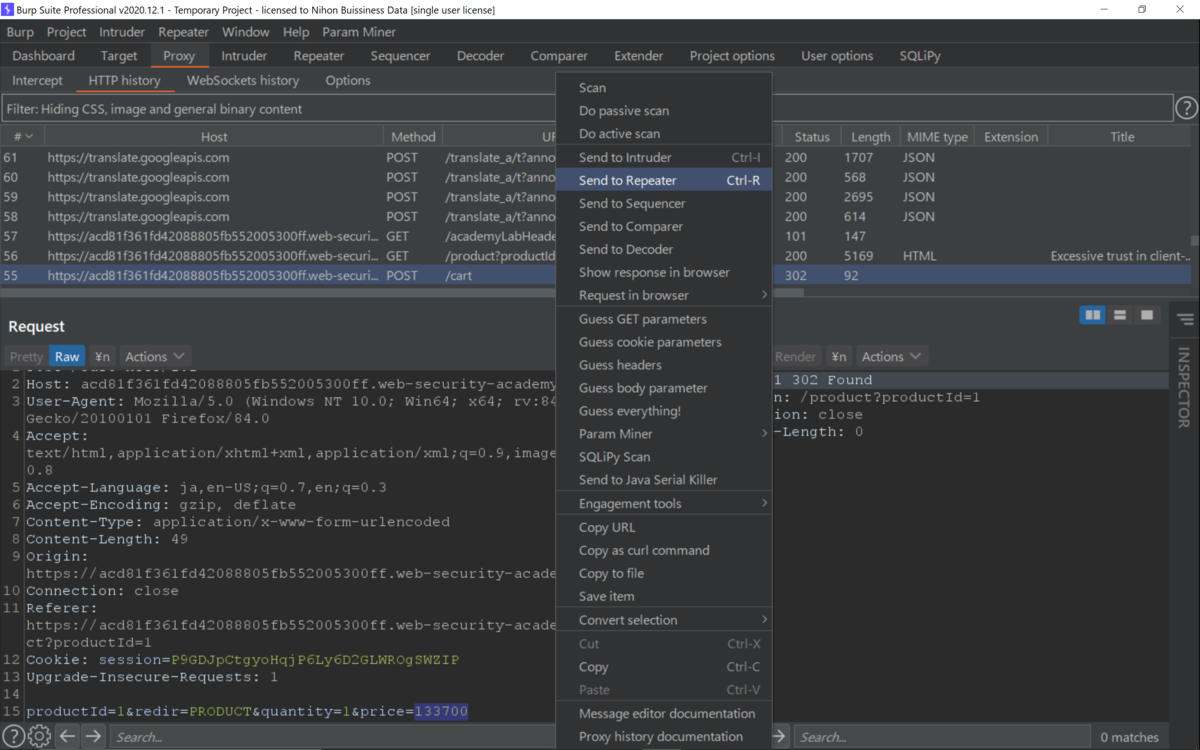Screen dimensions: 1200x750
Task: Select Pretty view for the request
Action: click(x=26, y=356)
